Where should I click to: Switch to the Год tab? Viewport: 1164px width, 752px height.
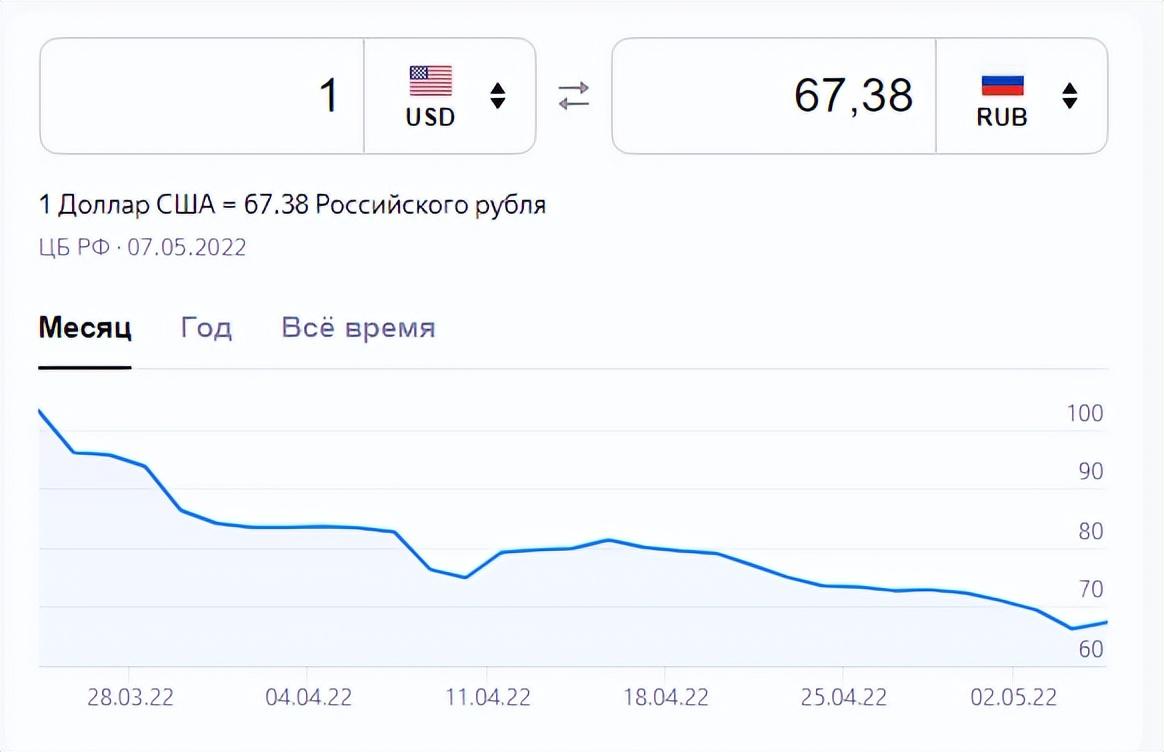point(206,328)
